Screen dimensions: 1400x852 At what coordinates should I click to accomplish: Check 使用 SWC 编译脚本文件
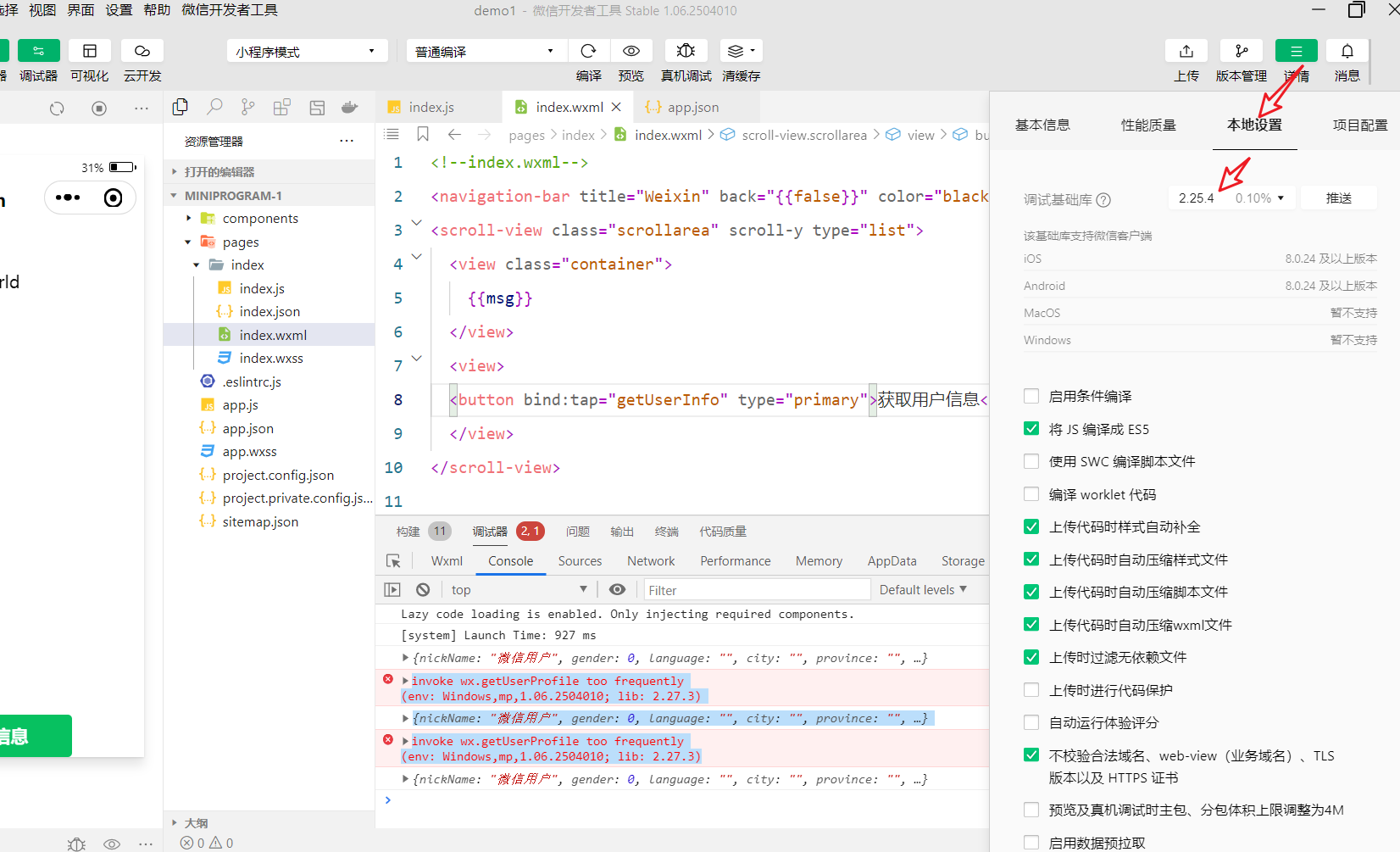click(1031, 460)
